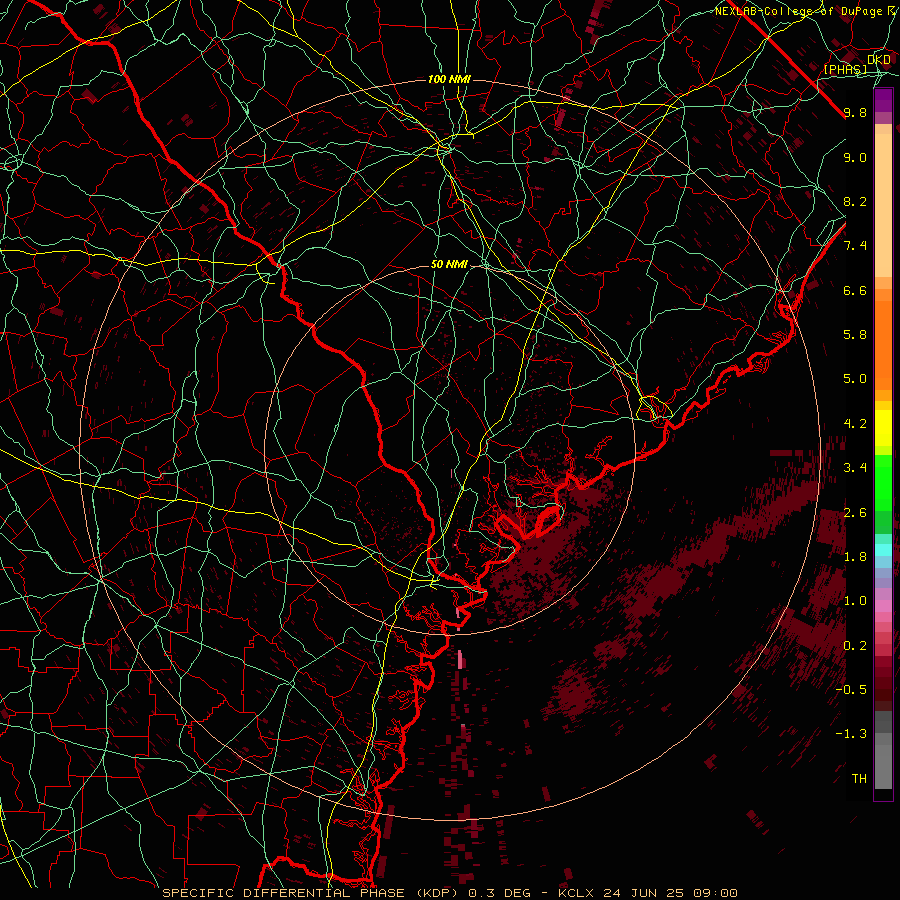Screen dimensions: 900x900
Task: Click the "NEXLAB-College of DuPage" header text
Action: (x=798, y=11)
